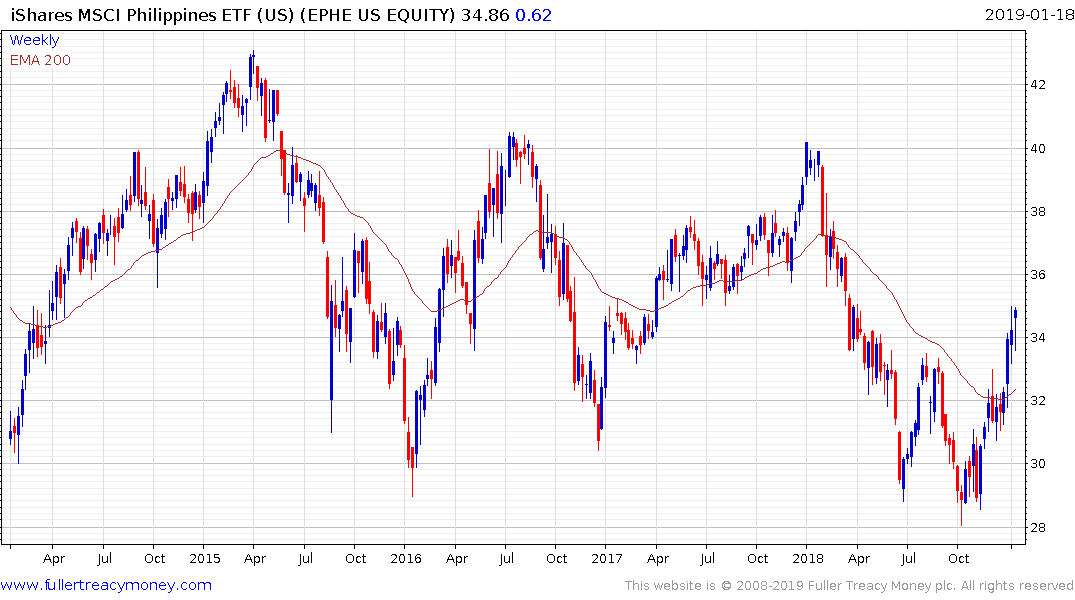
Task: Click the 2015 time axis label
Action: click(x=204, y=558)
